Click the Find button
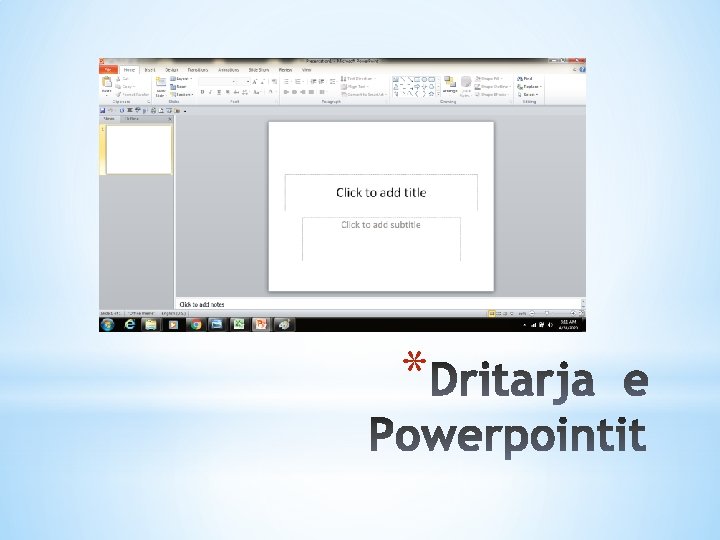Screen dimensions: 720x540 (x=525, y=79)
